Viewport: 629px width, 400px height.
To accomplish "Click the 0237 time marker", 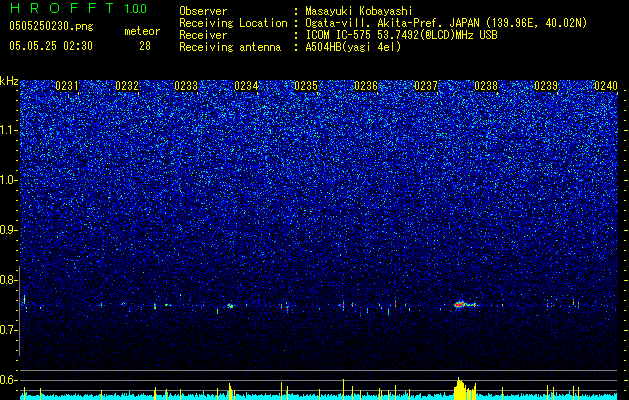I will (x=426, y=86).
